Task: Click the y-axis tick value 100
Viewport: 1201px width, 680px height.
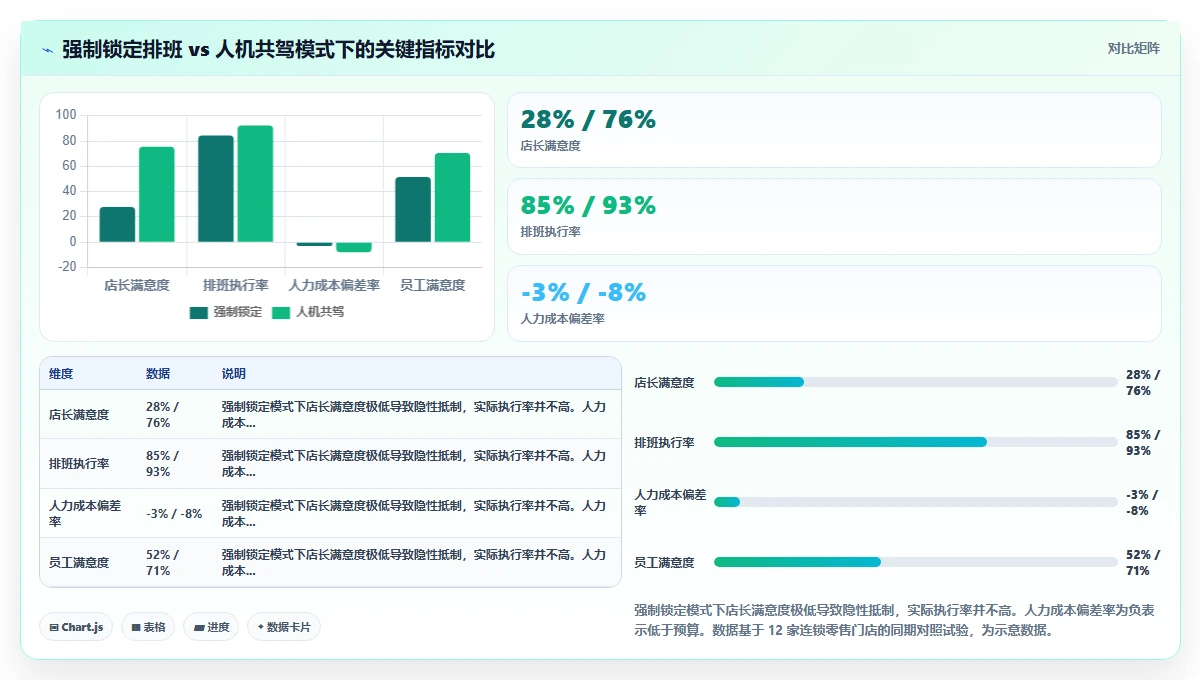Action: click(66, 115)
